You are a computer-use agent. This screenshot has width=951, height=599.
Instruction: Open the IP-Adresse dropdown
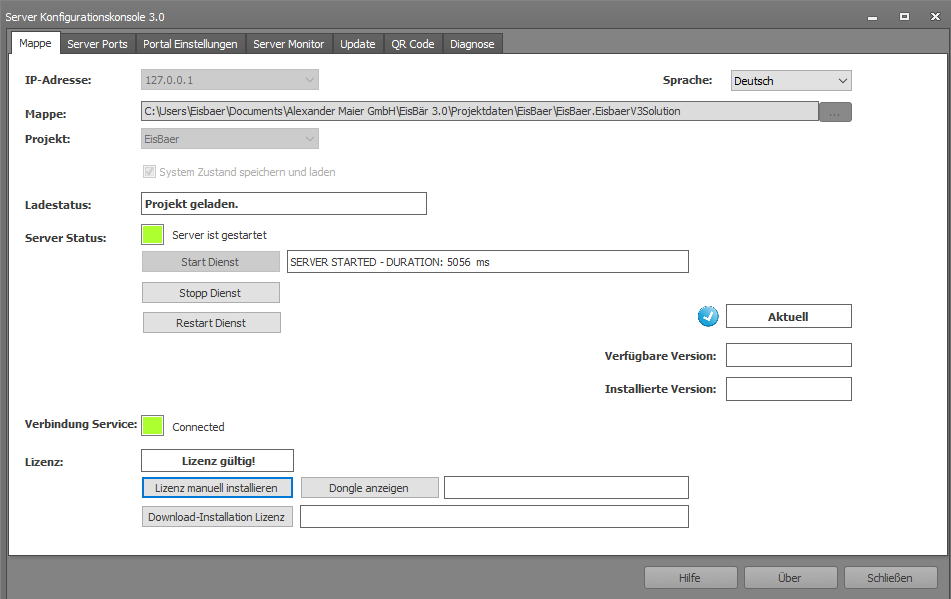coord(230,80)
